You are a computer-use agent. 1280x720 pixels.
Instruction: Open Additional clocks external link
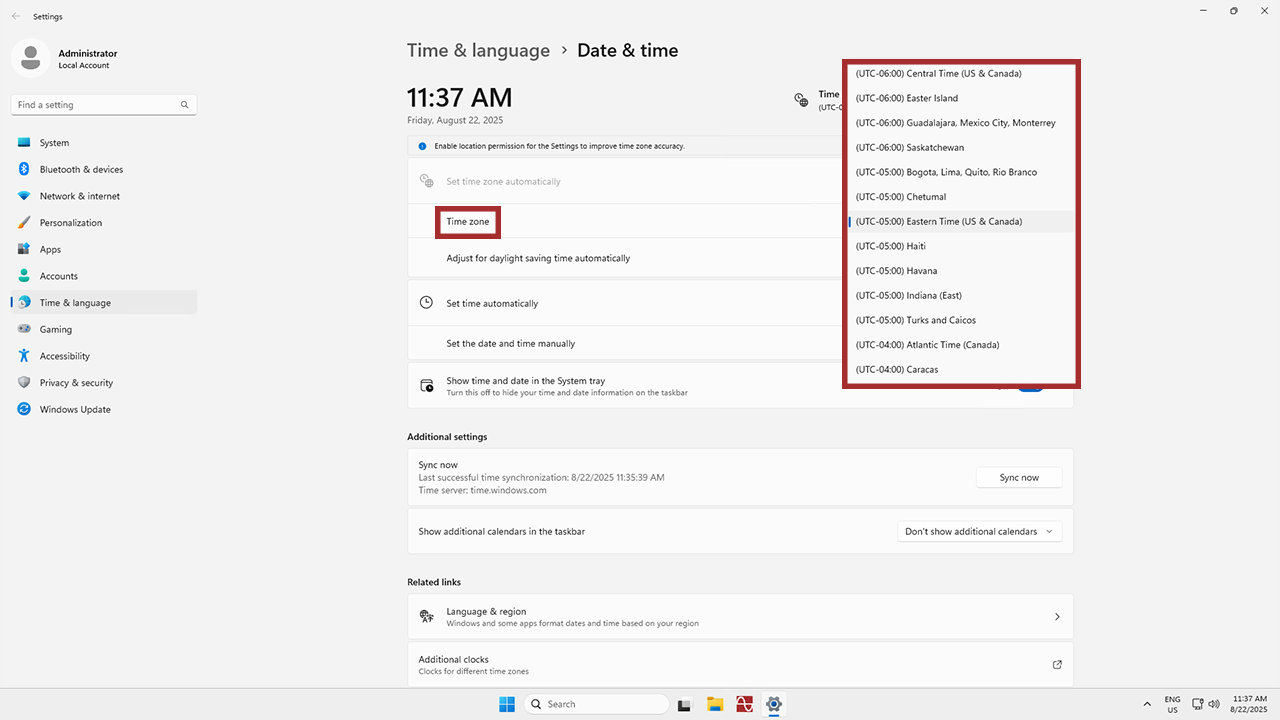pyautogui.click(x=1057, y=665)
